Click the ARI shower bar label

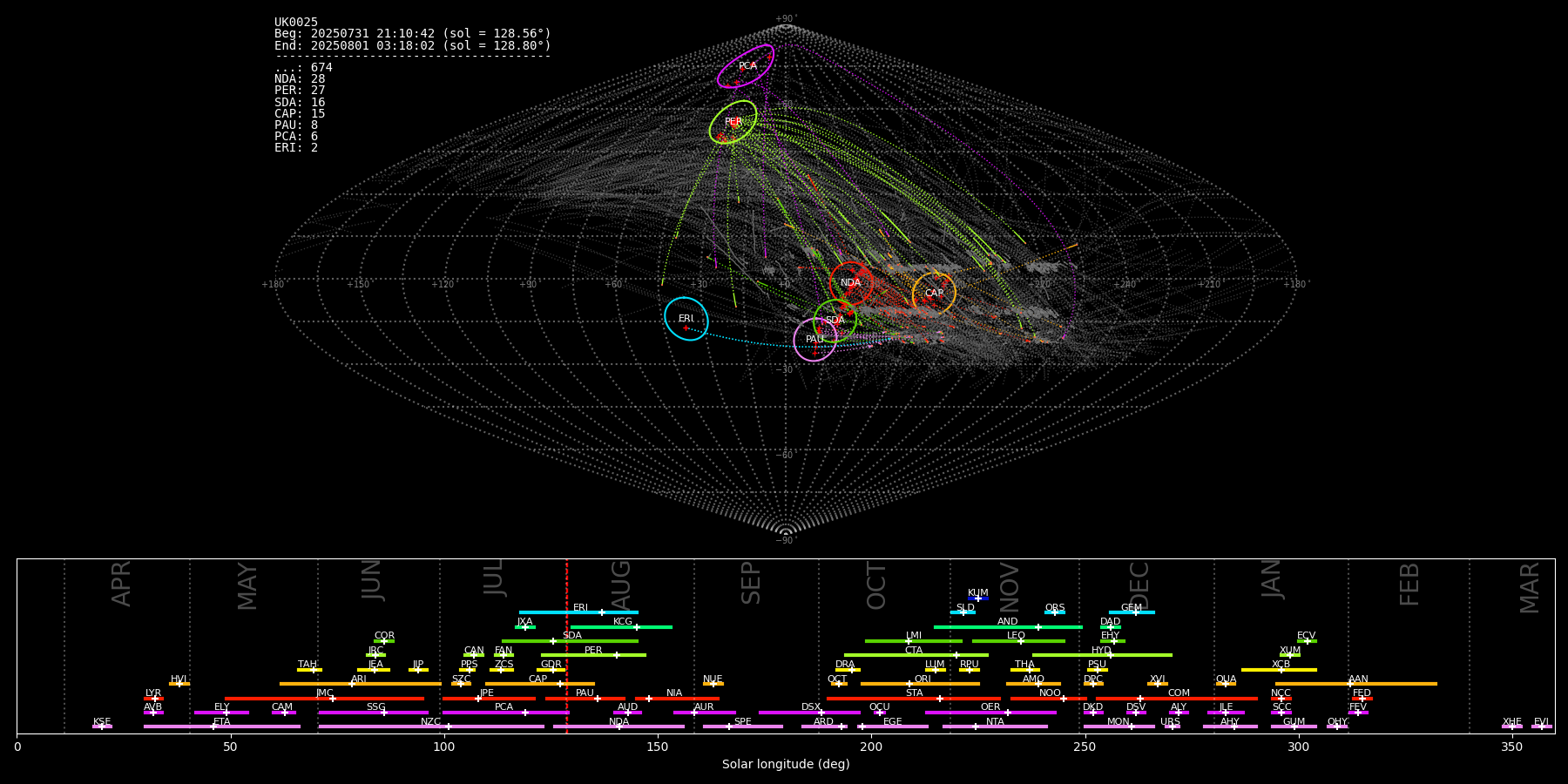click(359, 679)
